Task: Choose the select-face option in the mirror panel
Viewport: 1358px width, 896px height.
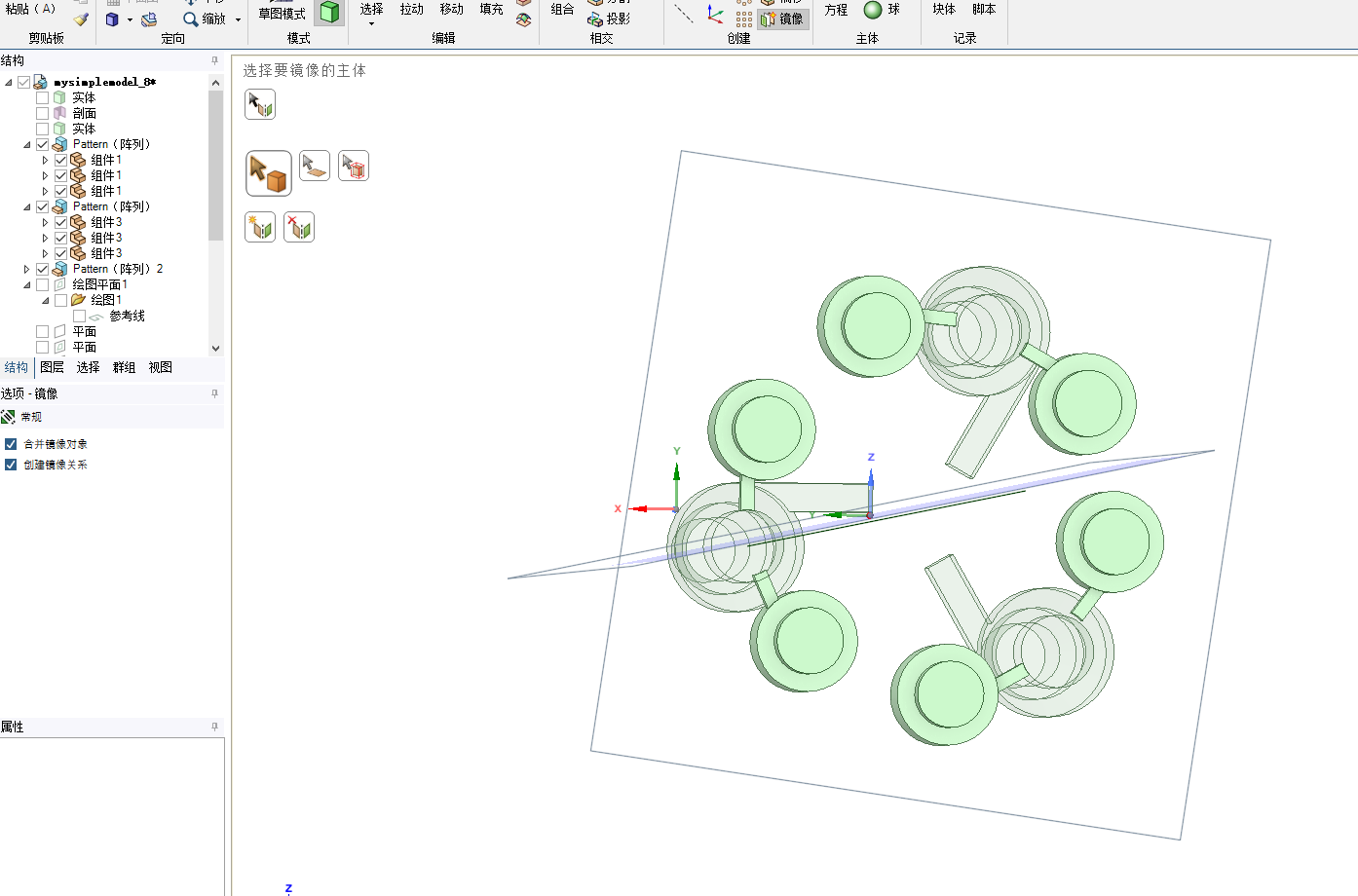Action: click(314, 166)
